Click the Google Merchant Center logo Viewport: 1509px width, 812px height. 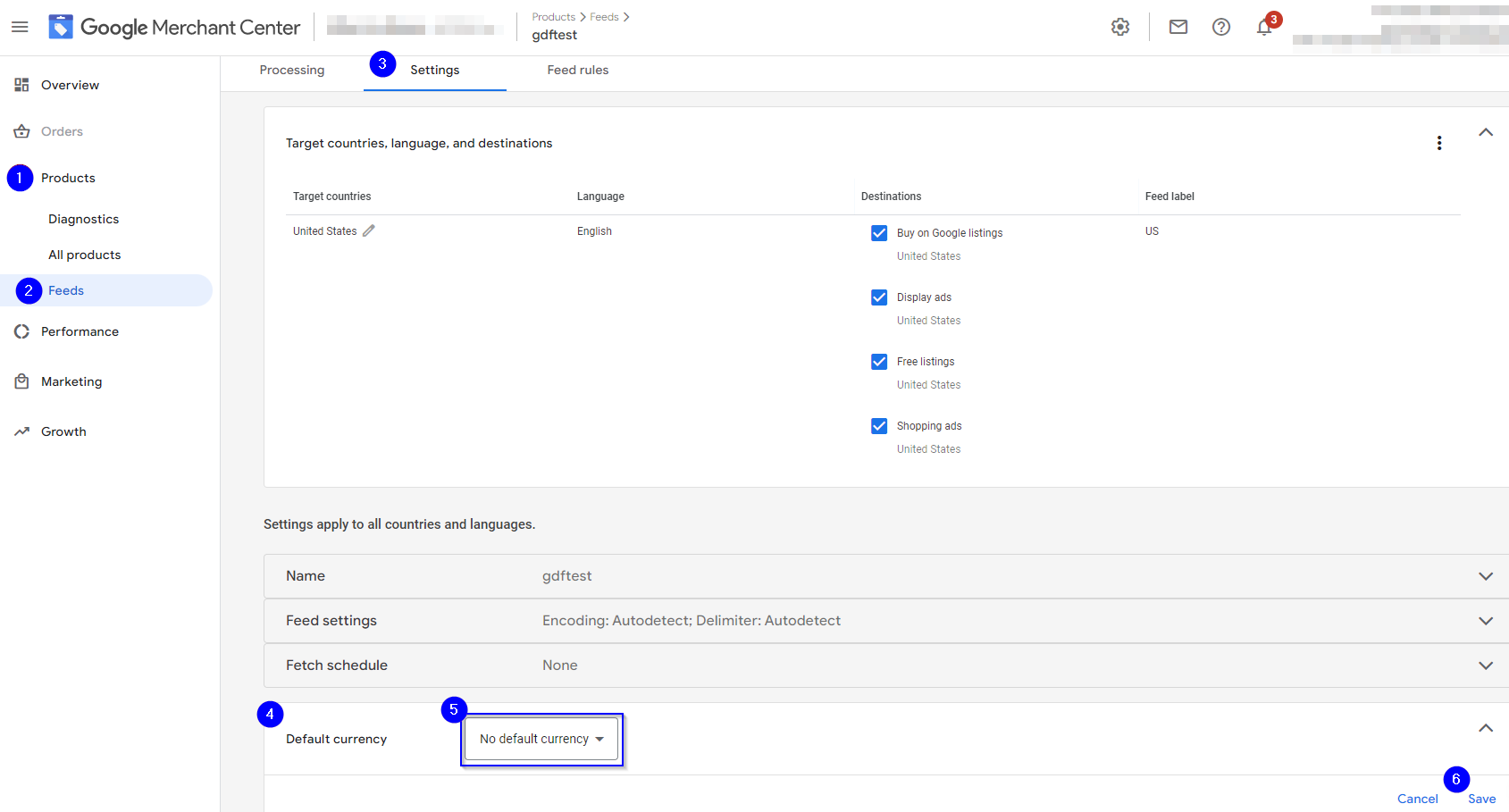[175, 28]
